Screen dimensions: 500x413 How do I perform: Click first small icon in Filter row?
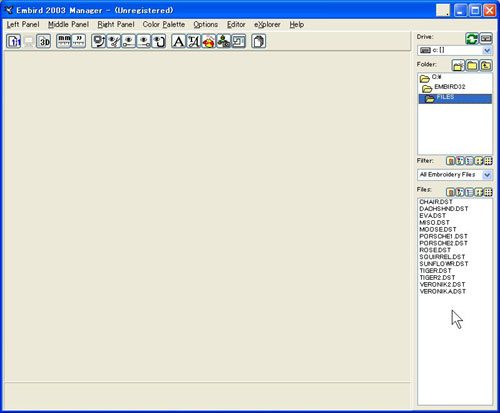(x=450, y=161)
